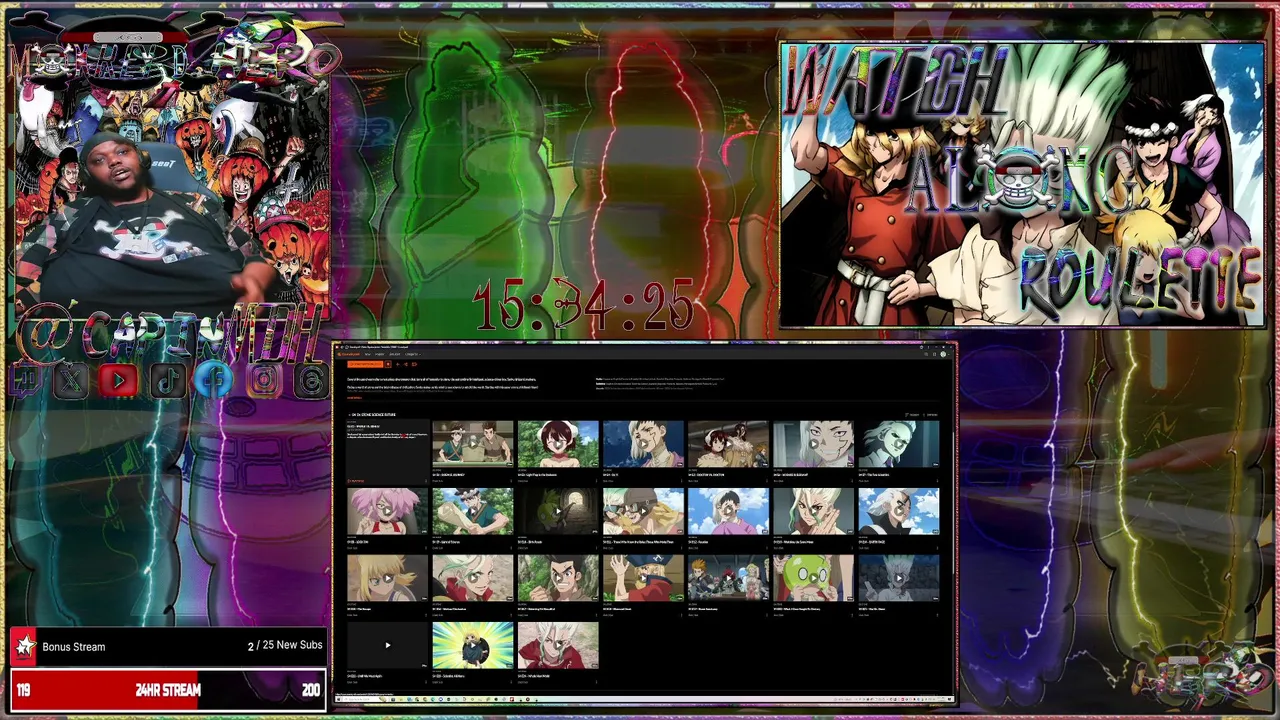Screen dimensions: 1280x720
Task: Open last-row thumbnail of white-haired Senku in red
Action: coord(558,645)
